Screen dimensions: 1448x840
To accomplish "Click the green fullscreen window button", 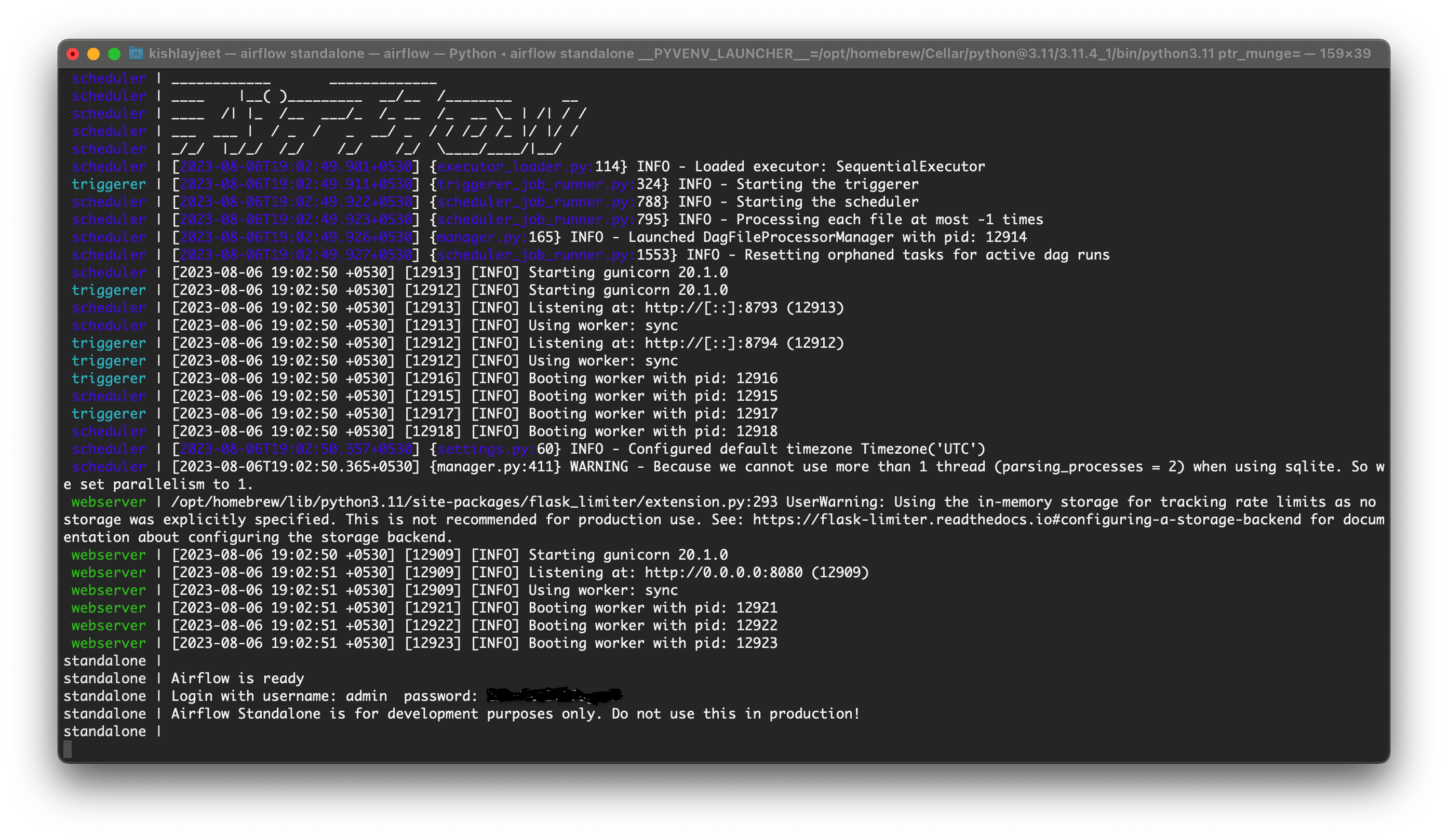I will [114, 54].
